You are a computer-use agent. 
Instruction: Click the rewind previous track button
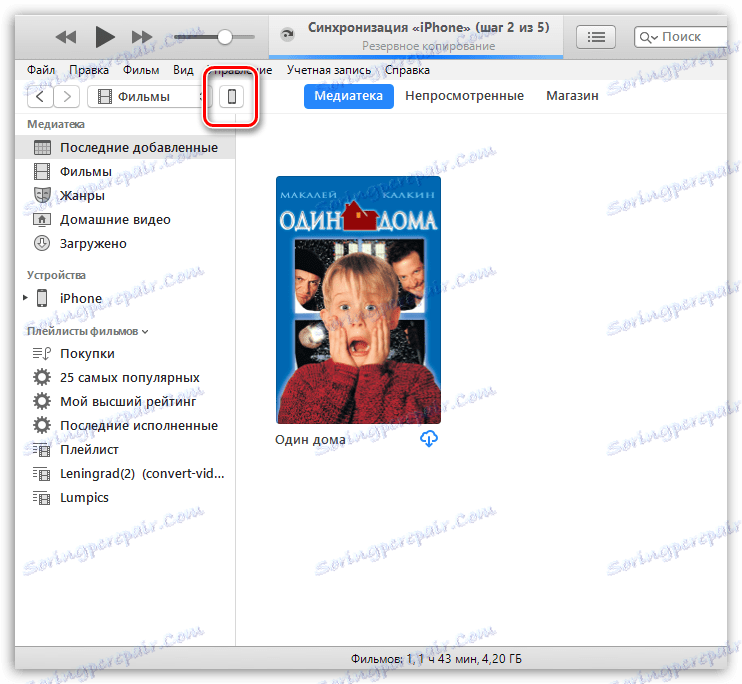[66, 37]
